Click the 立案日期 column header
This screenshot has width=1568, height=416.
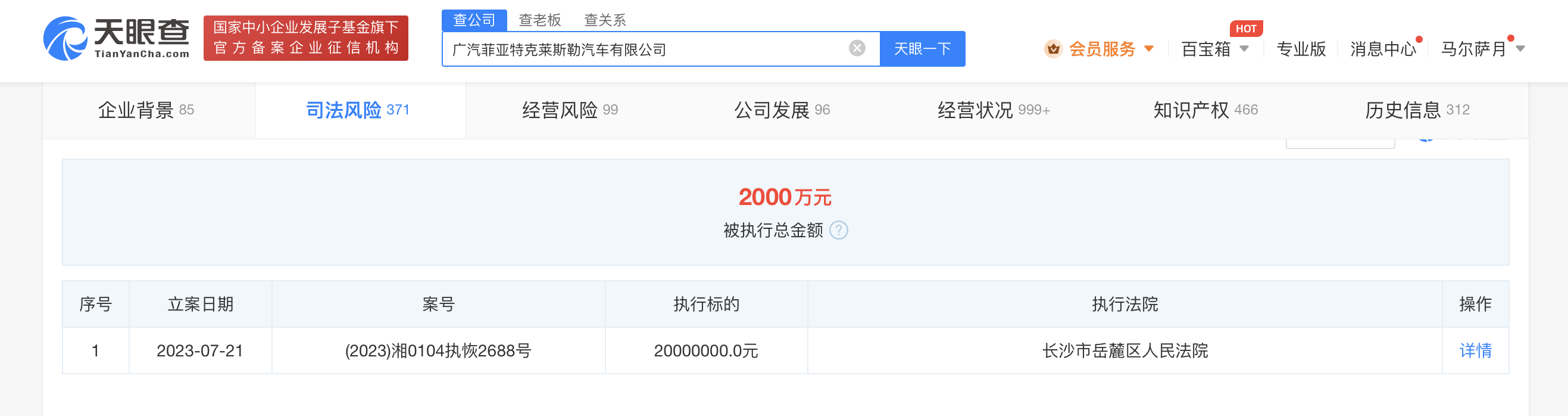(x=200, y=304)
